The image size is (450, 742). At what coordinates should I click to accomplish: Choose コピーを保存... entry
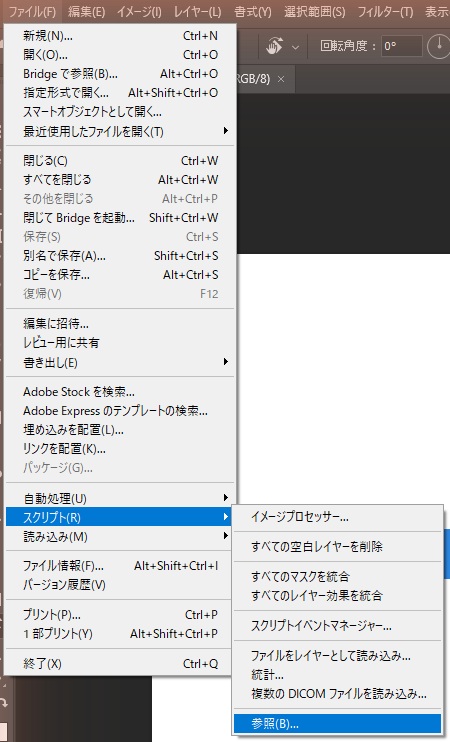(120, 275)
